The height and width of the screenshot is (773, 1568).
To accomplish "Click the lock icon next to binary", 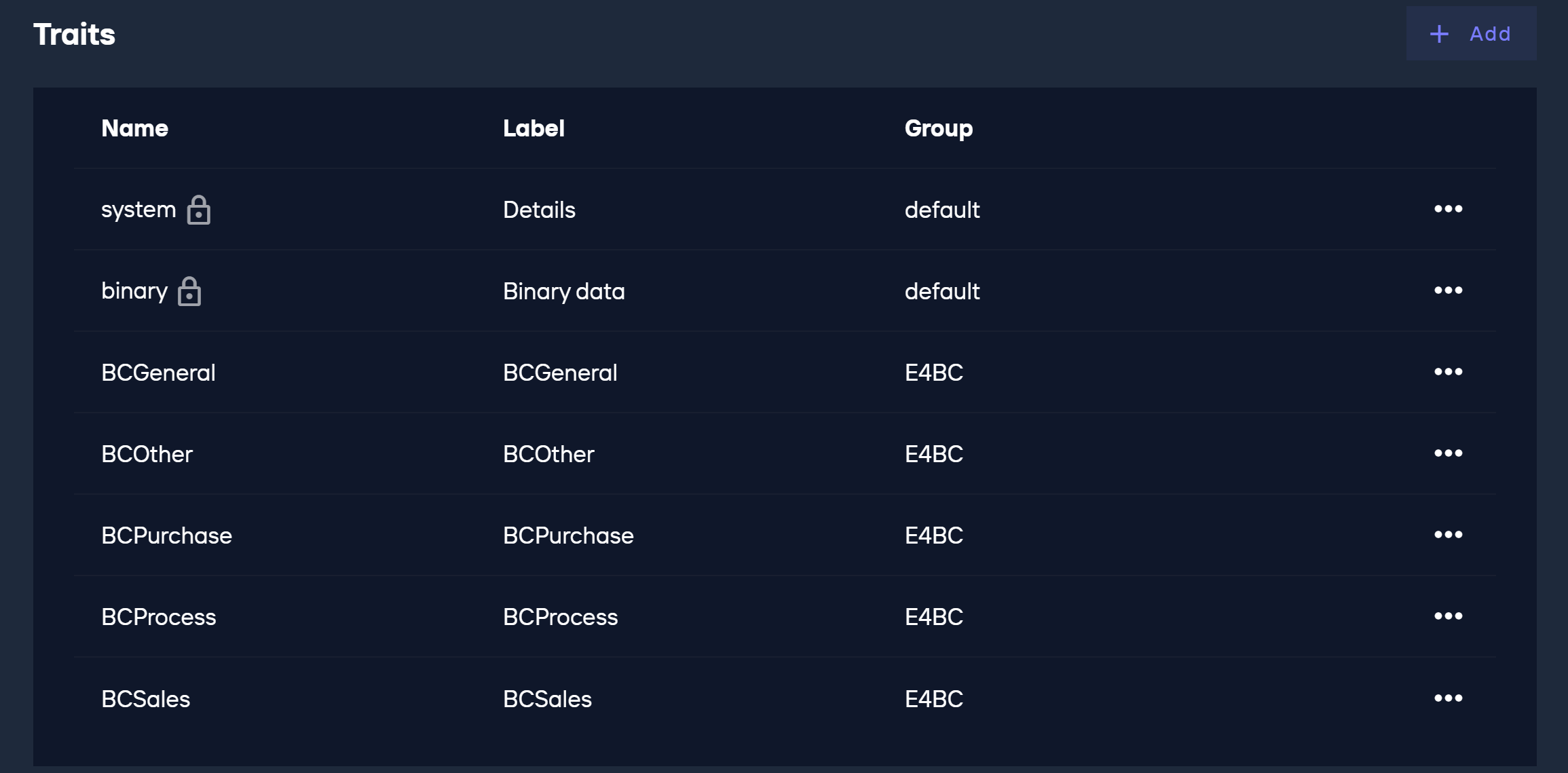I will [189, 291].
